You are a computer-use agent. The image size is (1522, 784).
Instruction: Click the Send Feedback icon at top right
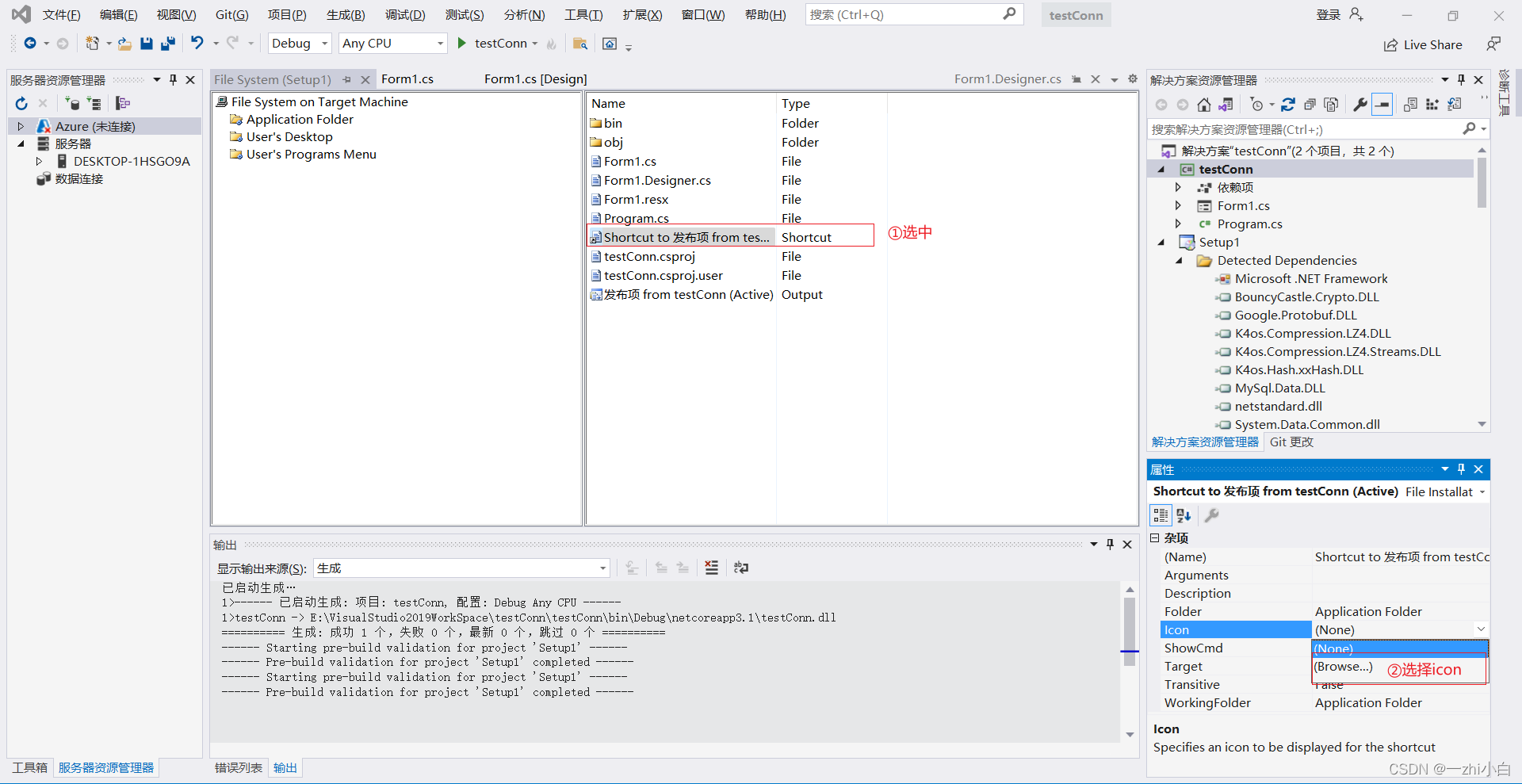pos(1493,44)
